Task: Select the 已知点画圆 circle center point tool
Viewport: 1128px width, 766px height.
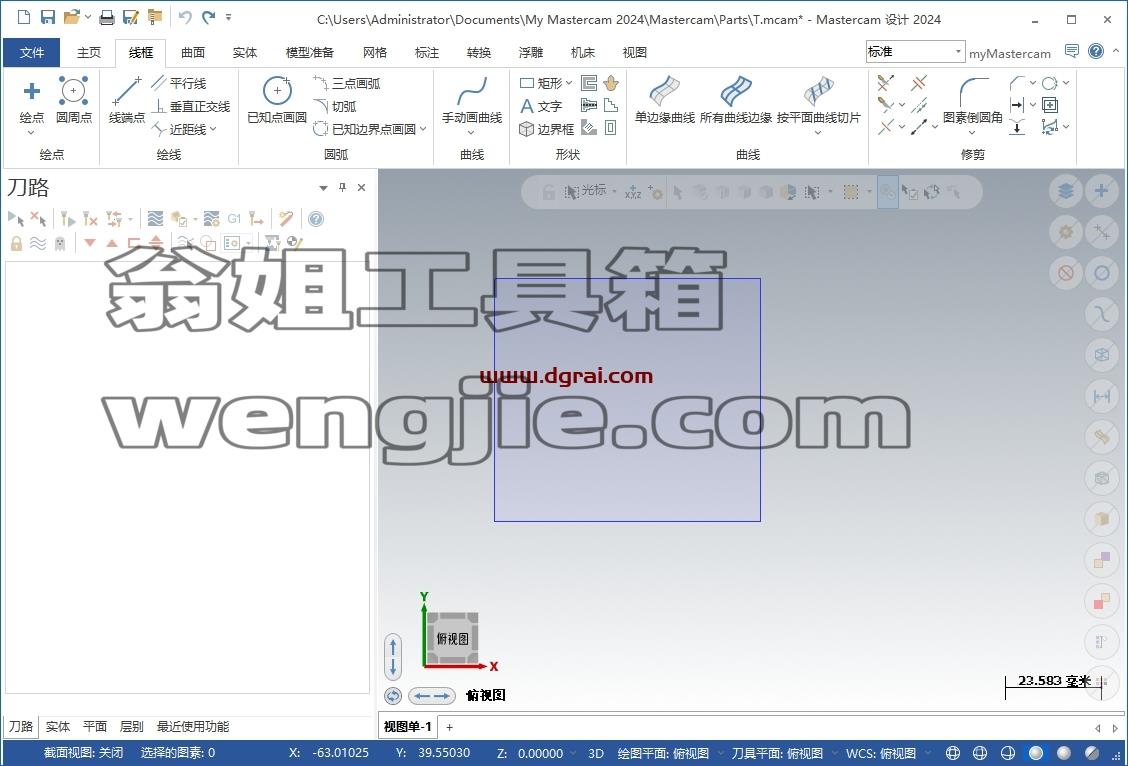Action: (x=277, y=99)
